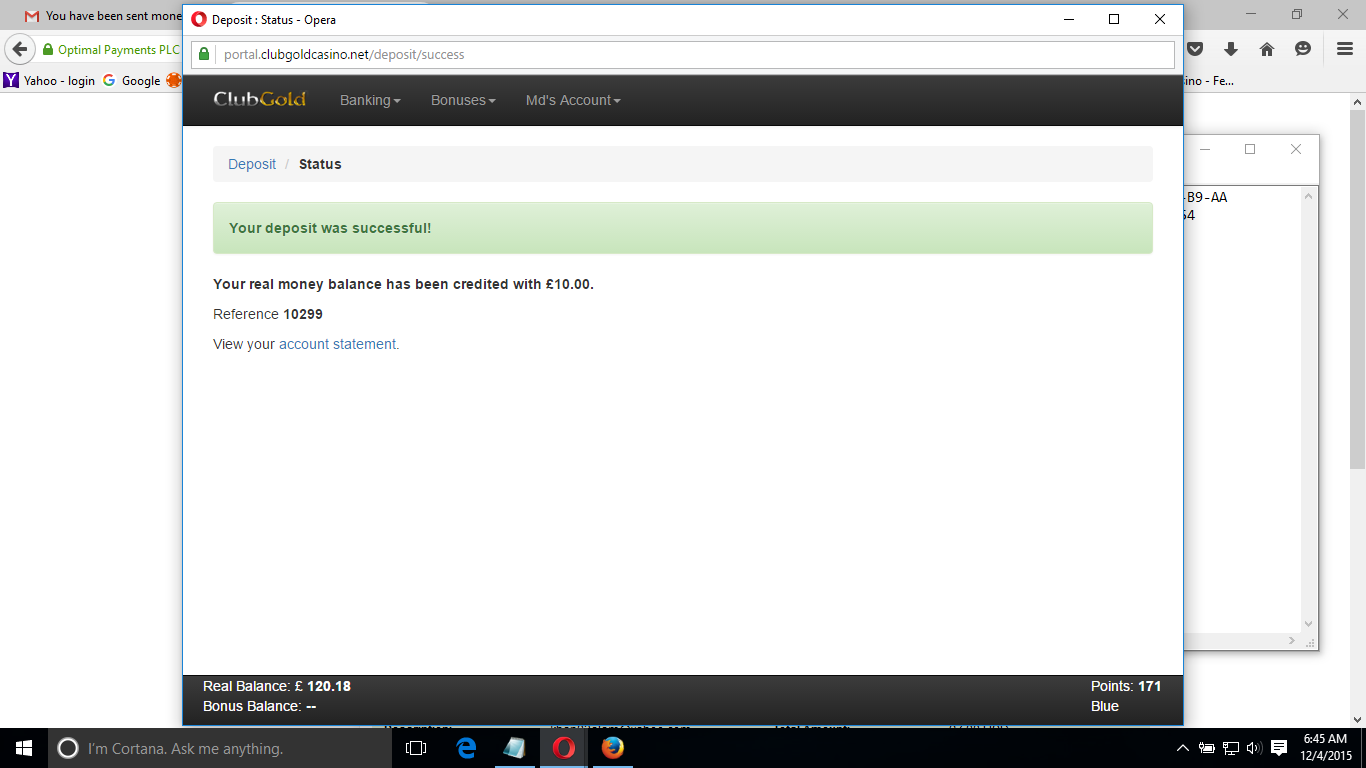
Task: Click the Back arrow button in Firefox
Action: tap(20, 49)
